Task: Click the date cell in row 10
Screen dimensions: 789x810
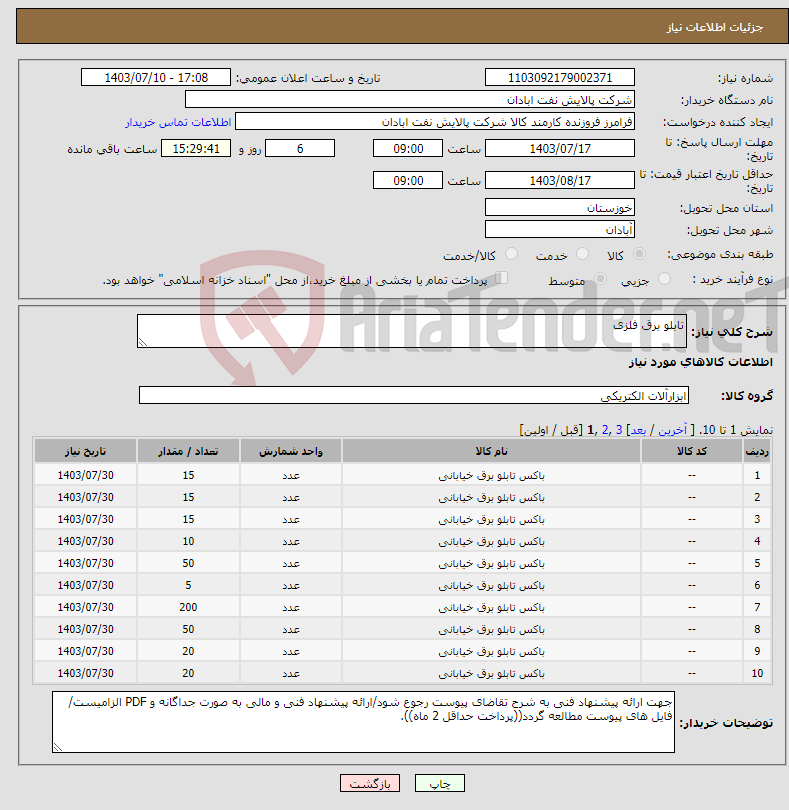Action: click(85, 673)
